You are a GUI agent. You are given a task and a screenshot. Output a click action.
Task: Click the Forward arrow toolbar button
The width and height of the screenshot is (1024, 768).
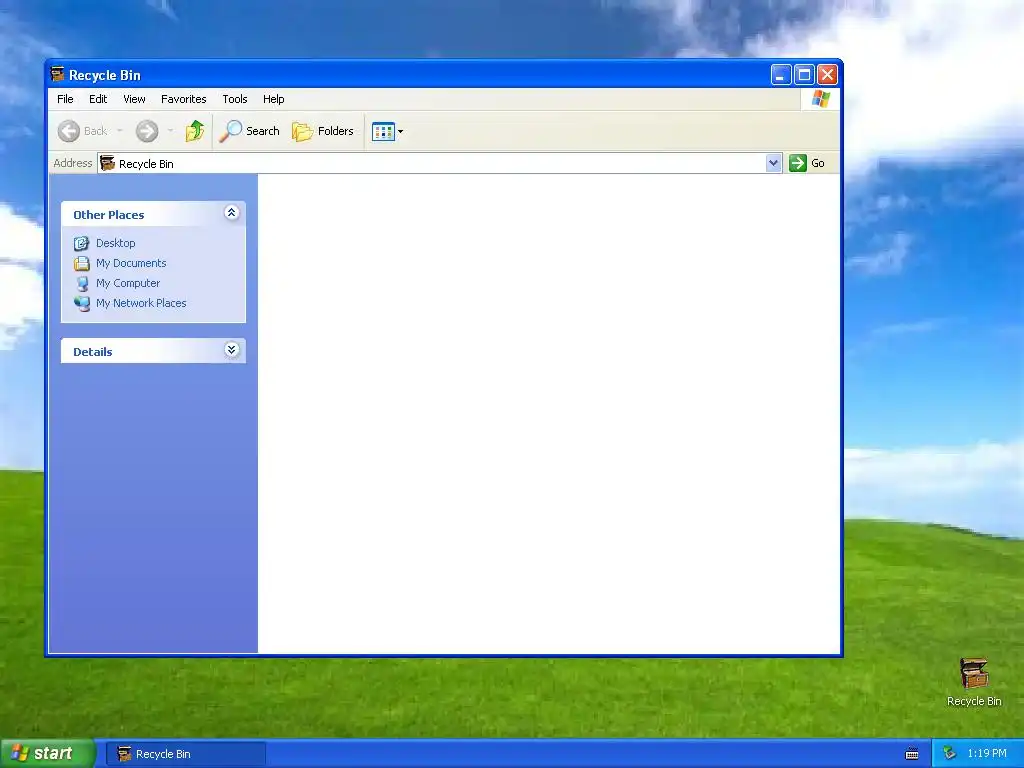pos(147,131)
